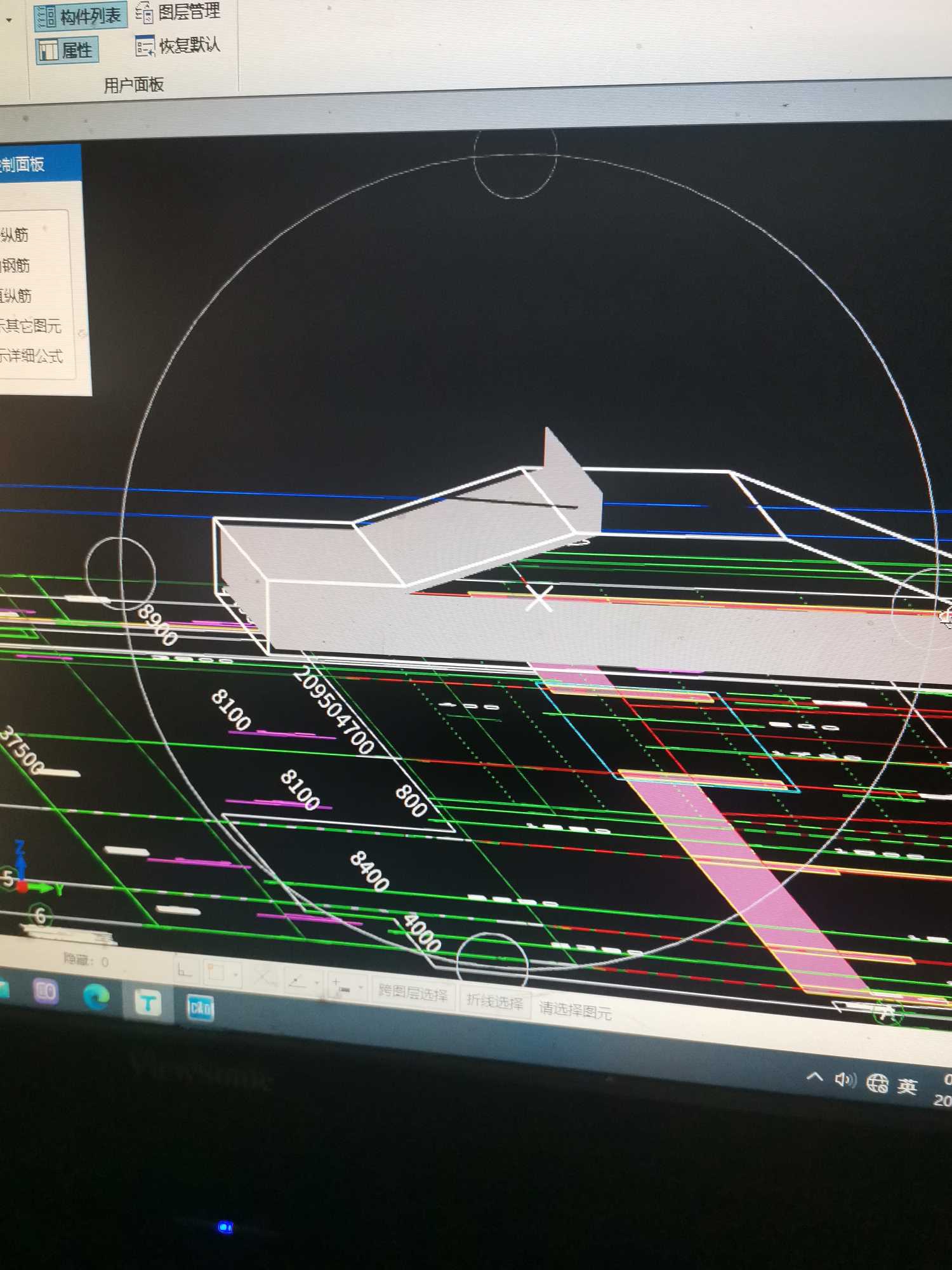
Task: Click the top orbit handle circle
Action: click(515, 159)
